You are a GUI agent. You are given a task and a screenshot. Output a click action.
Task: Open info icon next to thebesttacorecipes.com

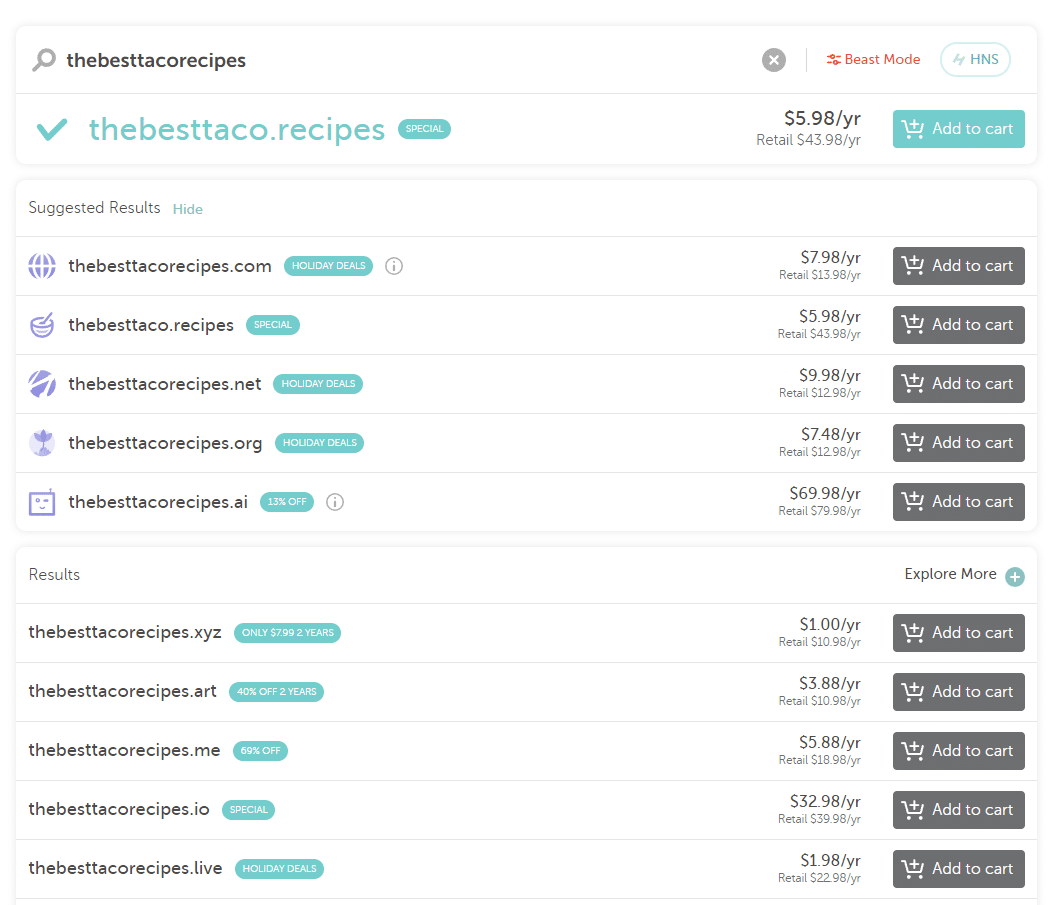394,266
